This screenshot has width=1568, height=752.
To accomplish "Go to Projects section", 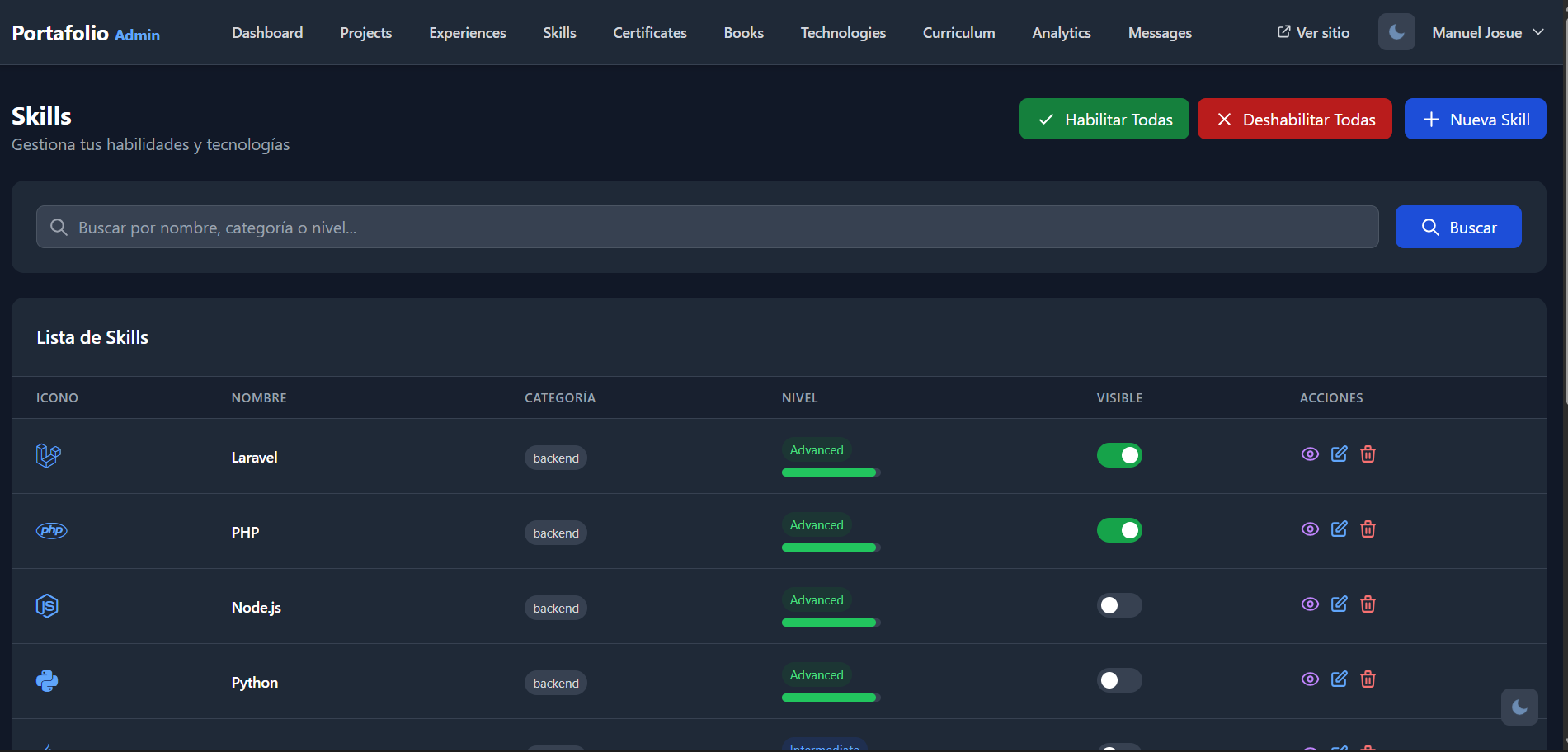I will (x=366, y=32).
